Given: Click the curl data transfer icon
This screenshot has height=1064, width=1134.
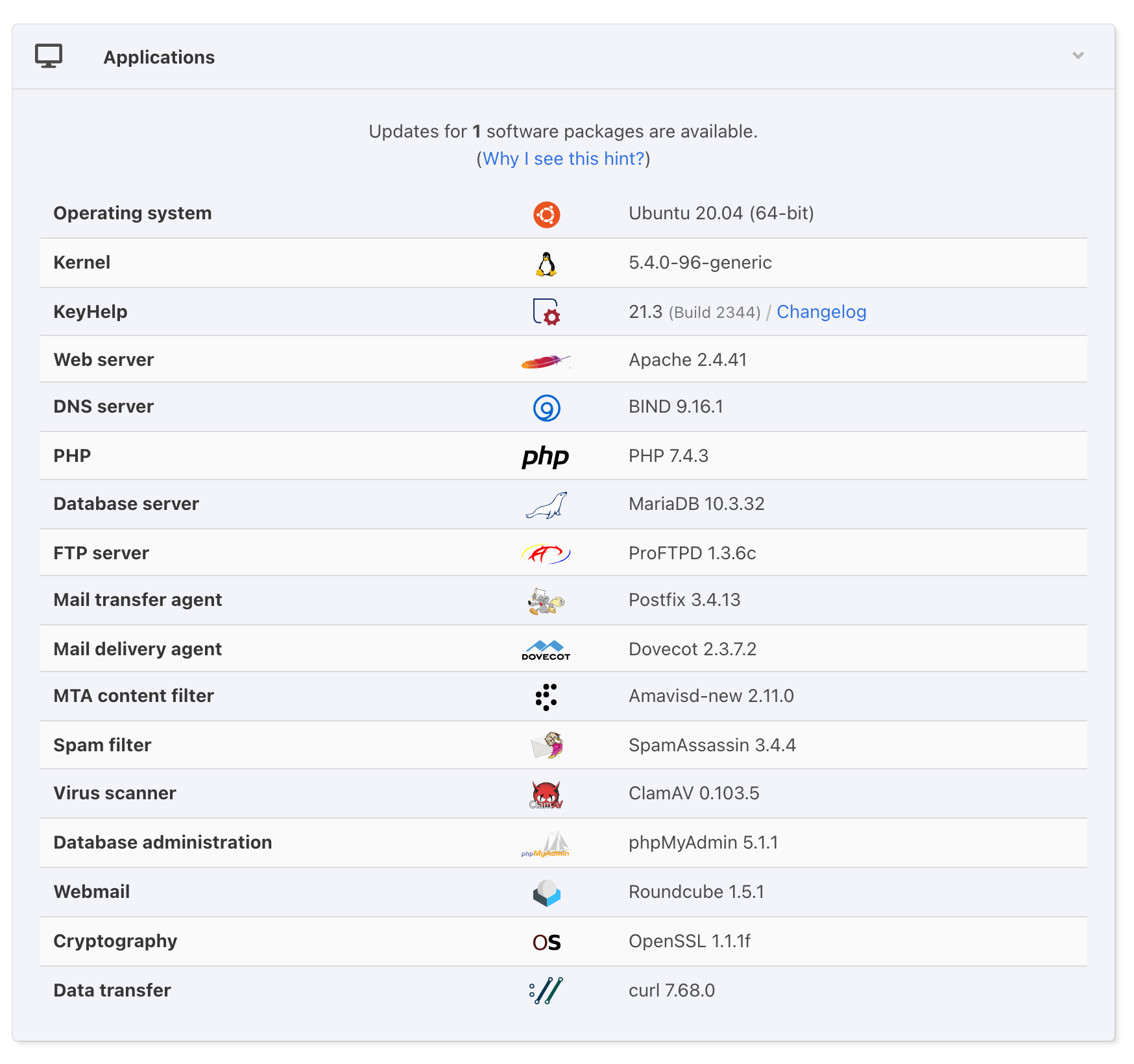Looking at the screenshot, I should tap(546, 991).
